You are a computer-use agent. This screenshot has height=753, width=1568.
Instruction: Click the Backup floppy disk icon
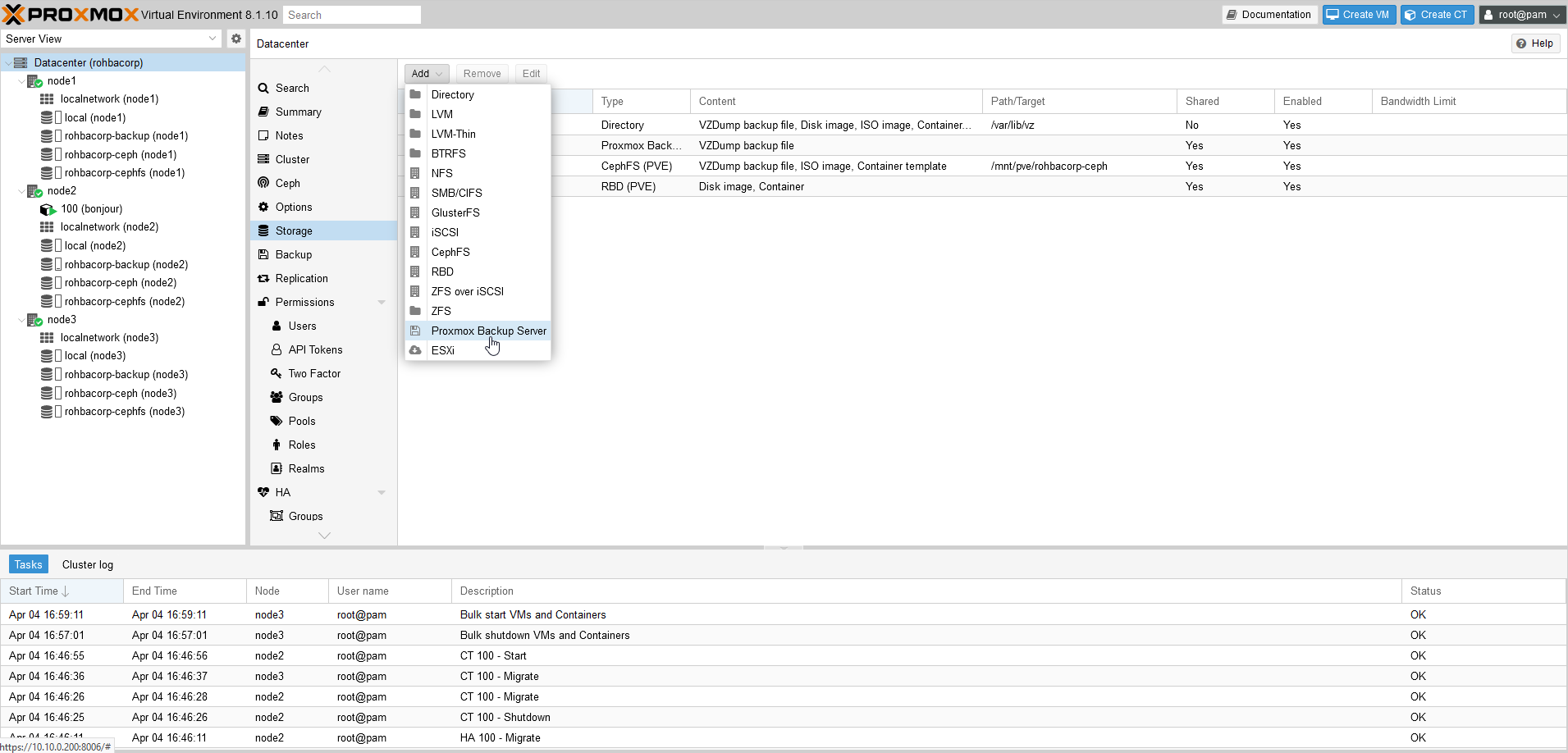[x=263, y=254]
